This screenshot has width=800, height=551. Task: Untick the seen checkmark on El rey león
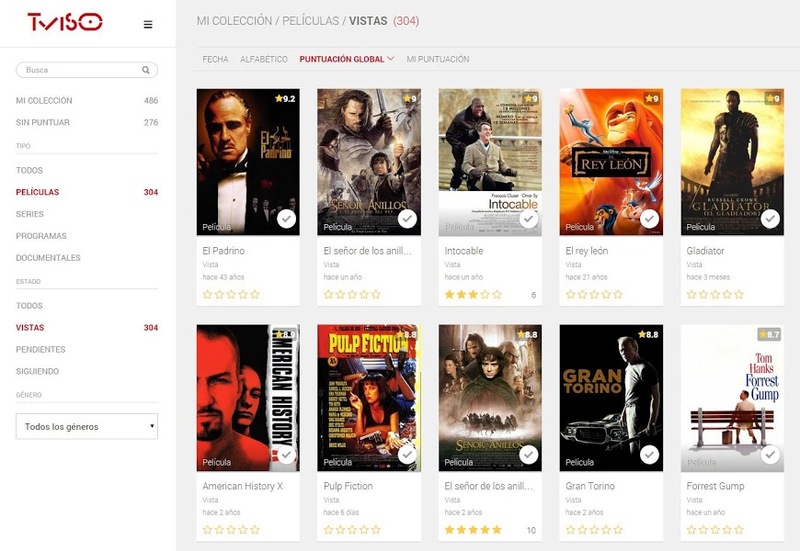click(x=649, y=219)
